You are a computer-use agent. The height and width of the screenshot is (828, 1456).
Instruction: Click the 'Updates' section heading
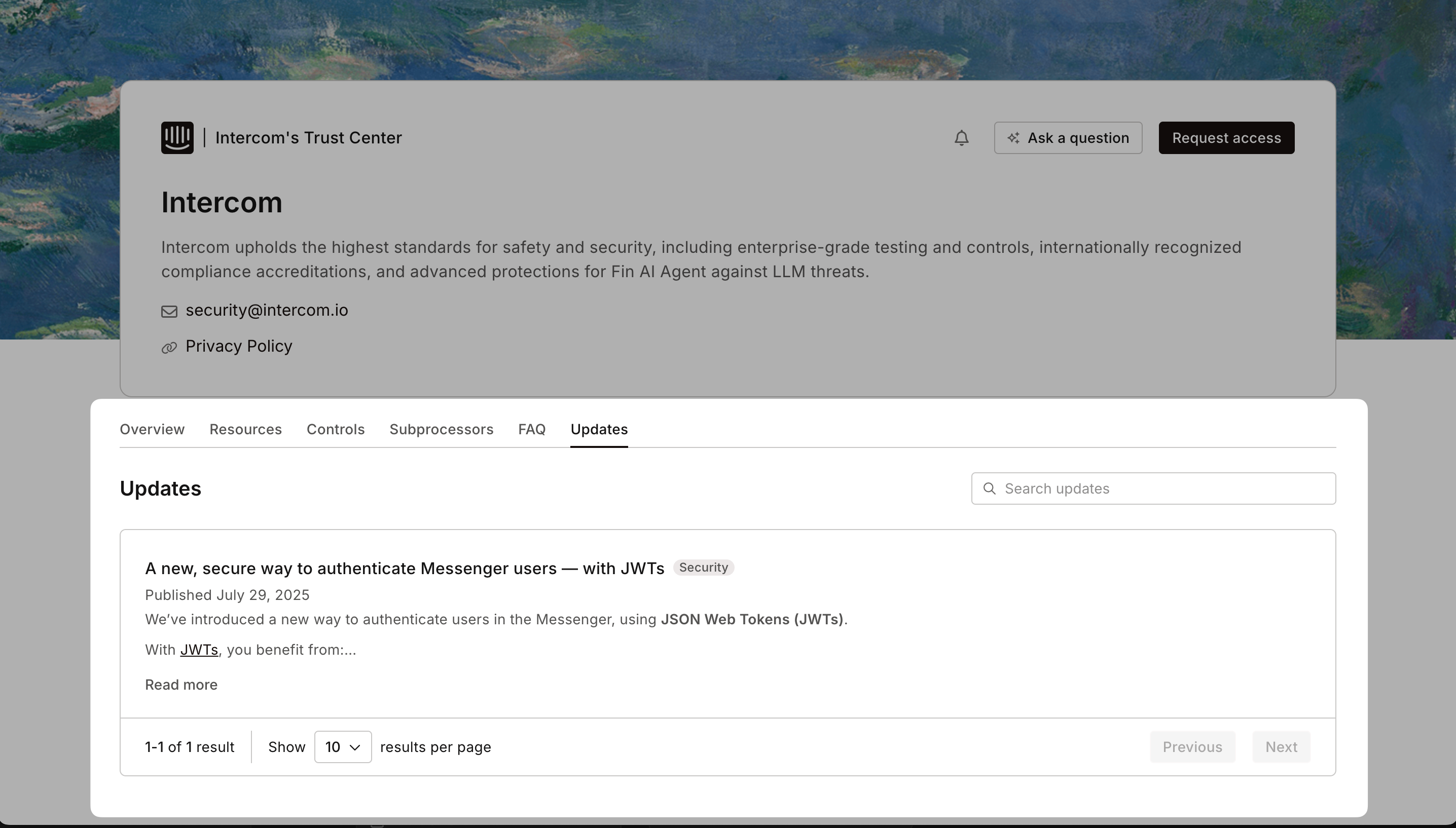[x=160, y=488]
